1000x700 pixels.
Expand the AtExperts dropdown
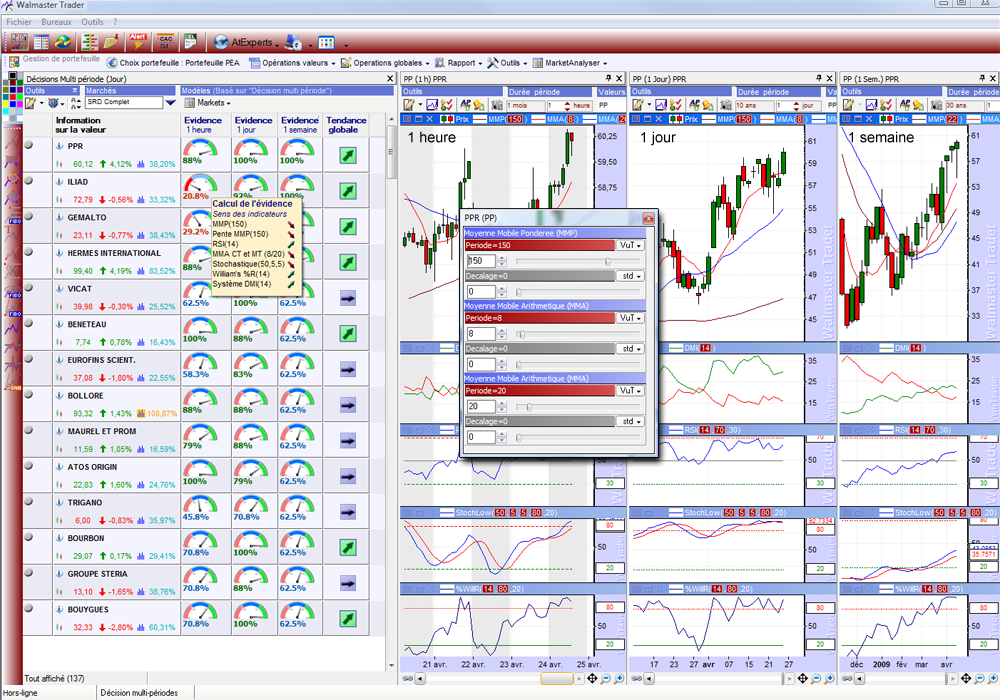click(277, 45)
